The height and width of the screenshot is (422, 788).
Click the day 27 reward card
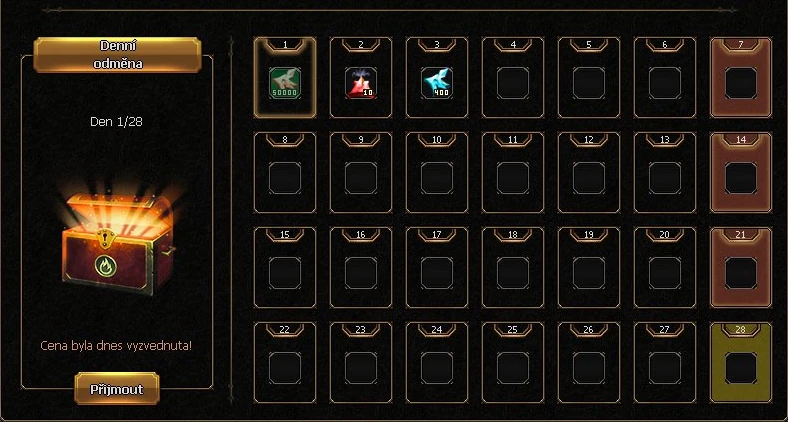tap(664, 363)
